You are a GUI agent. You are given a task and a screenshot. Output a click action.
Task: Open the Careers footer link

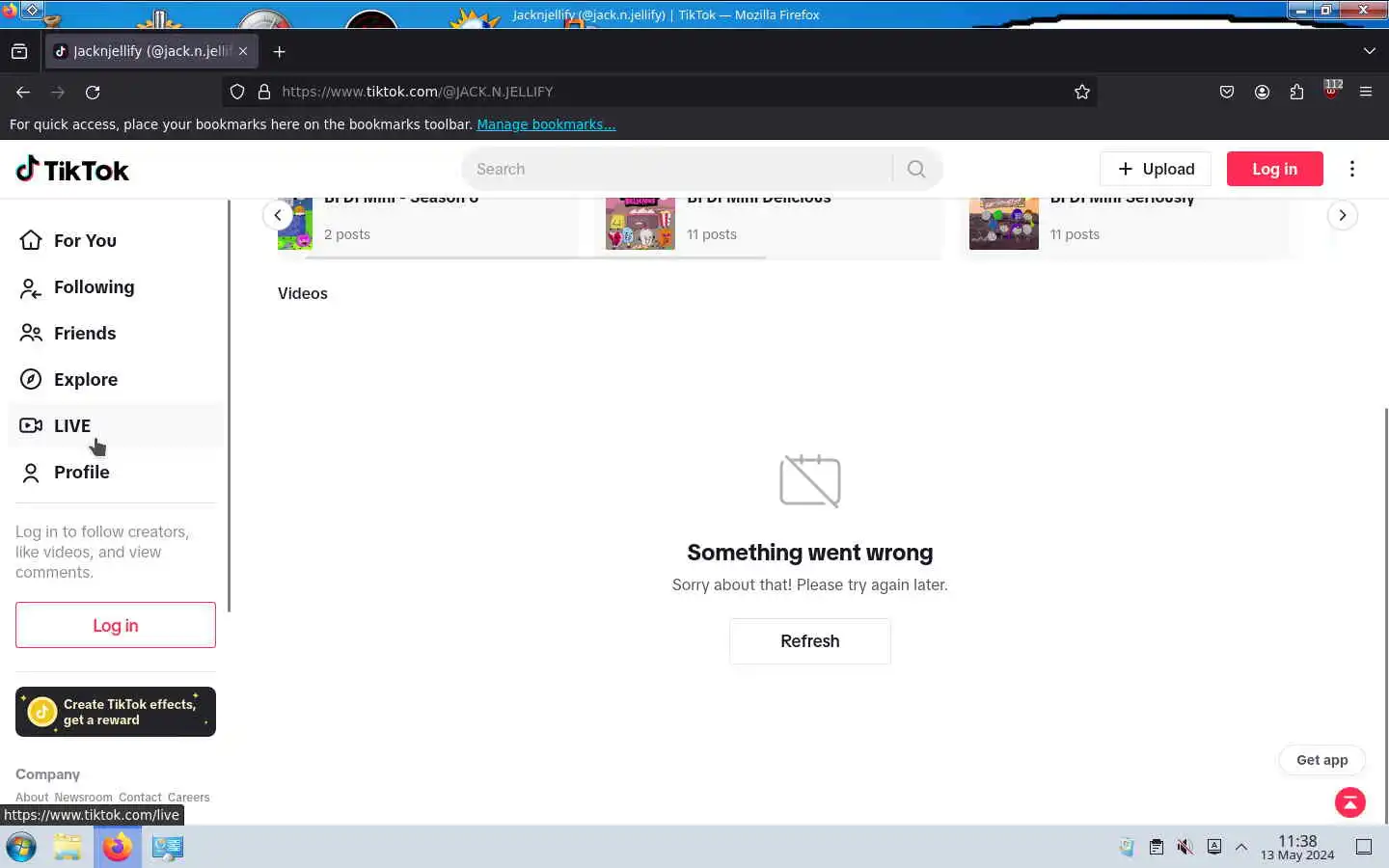[x=188, y=798]
